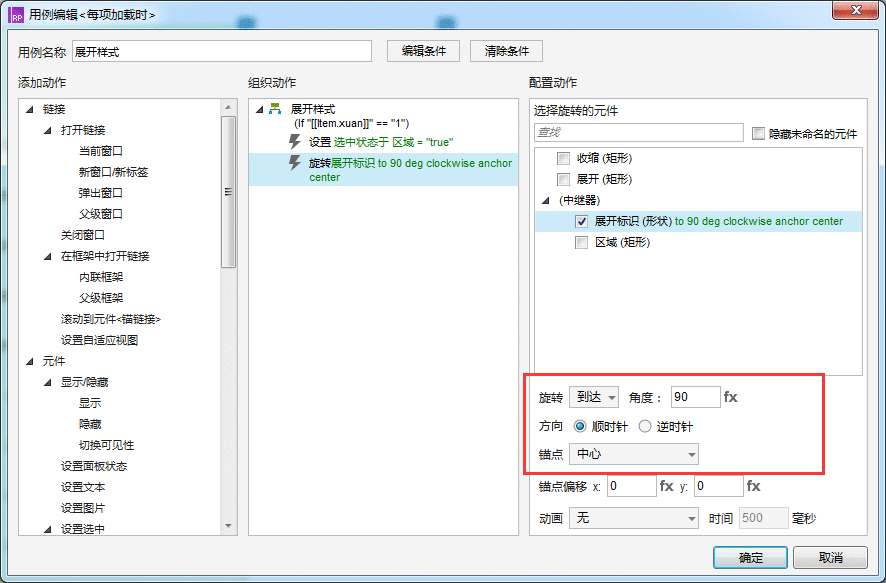Open the 动画 无 dropdown

tap(634, 518)
